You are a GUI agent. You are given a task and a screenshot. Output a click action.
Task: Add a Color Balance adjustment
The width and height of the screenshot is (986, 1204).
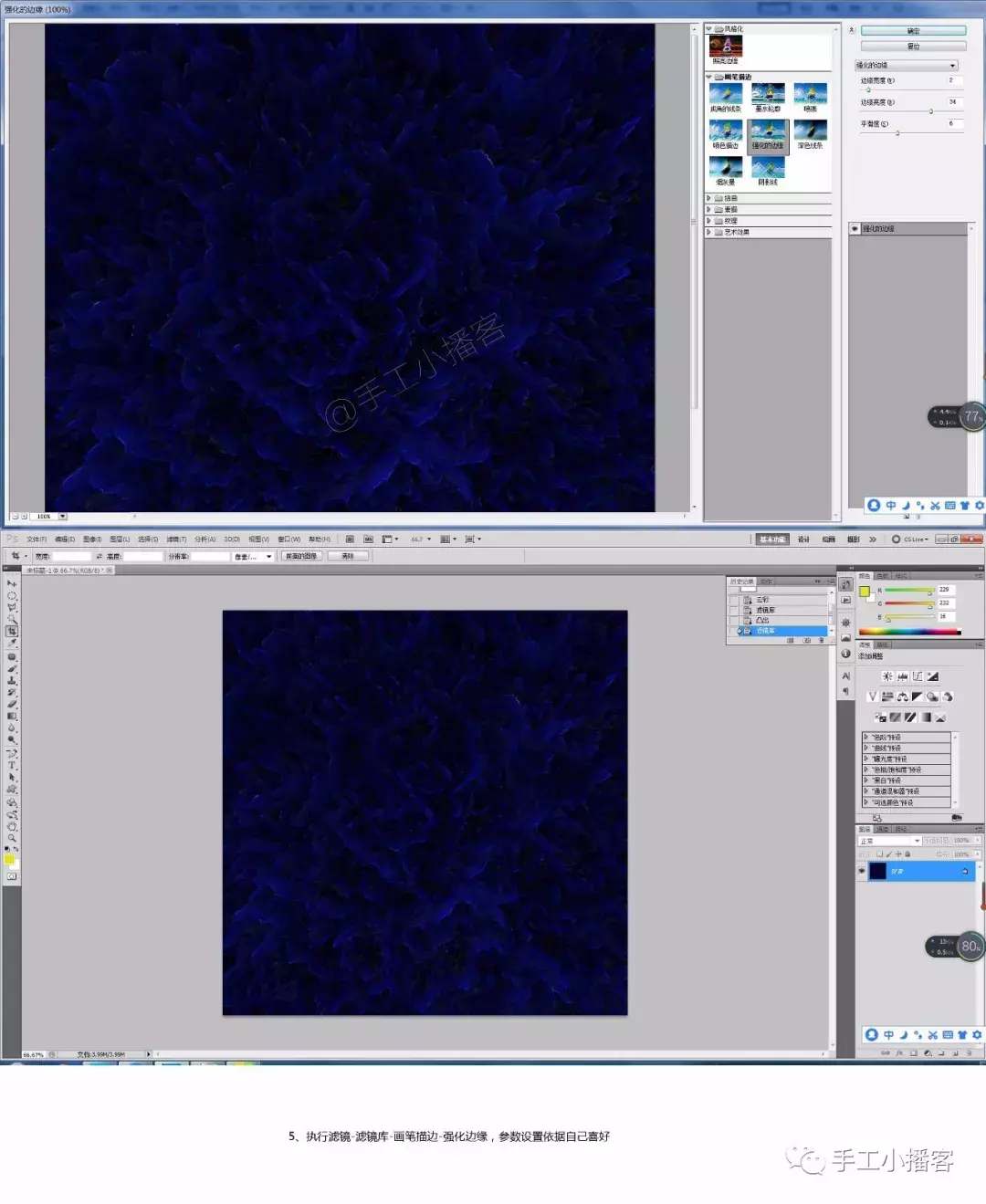point(902,696)
